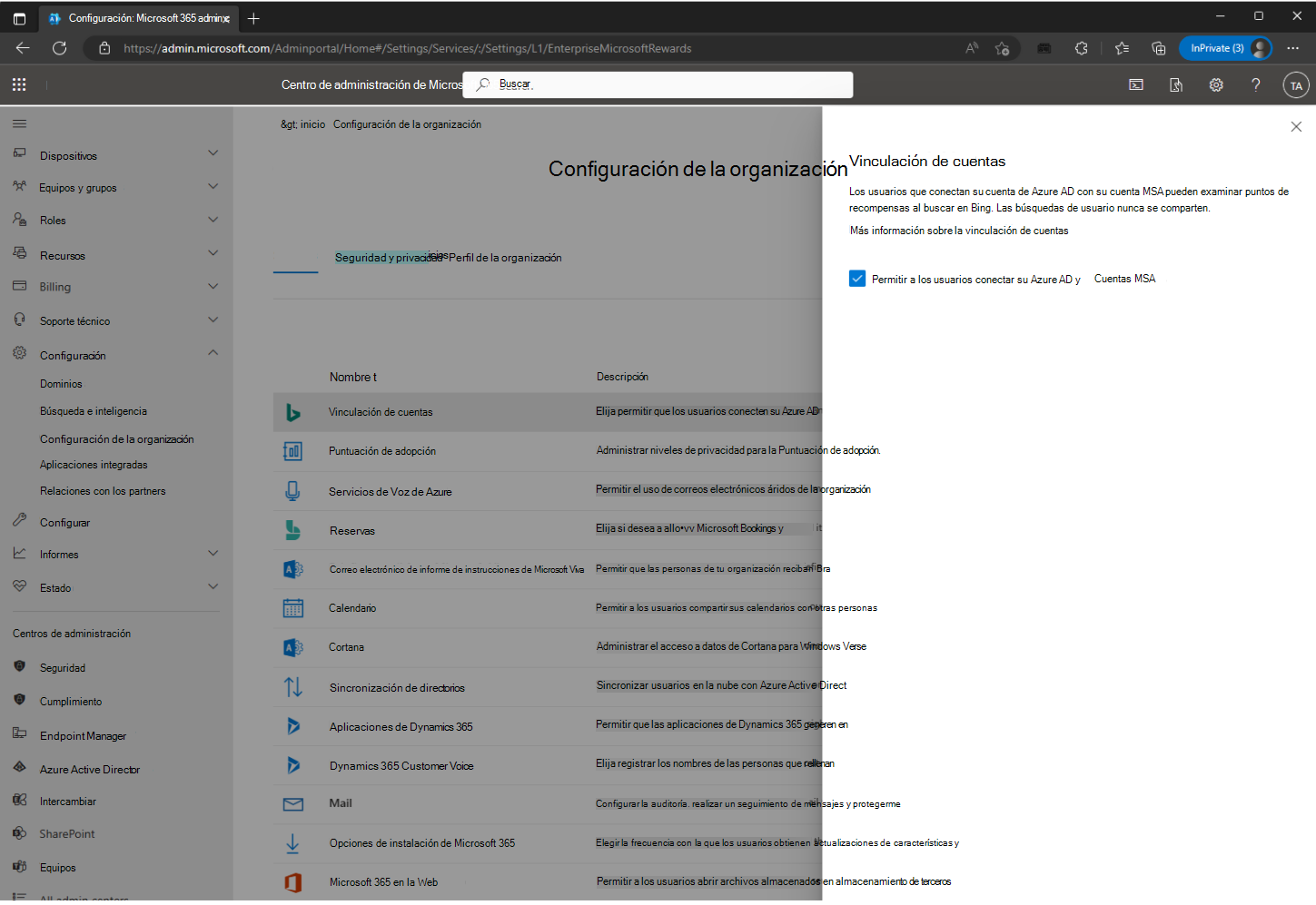This screenshot has width=1316, height=905.
Task: Expand the Equipos y grupos chevron
Action: (x=213, y=186)
